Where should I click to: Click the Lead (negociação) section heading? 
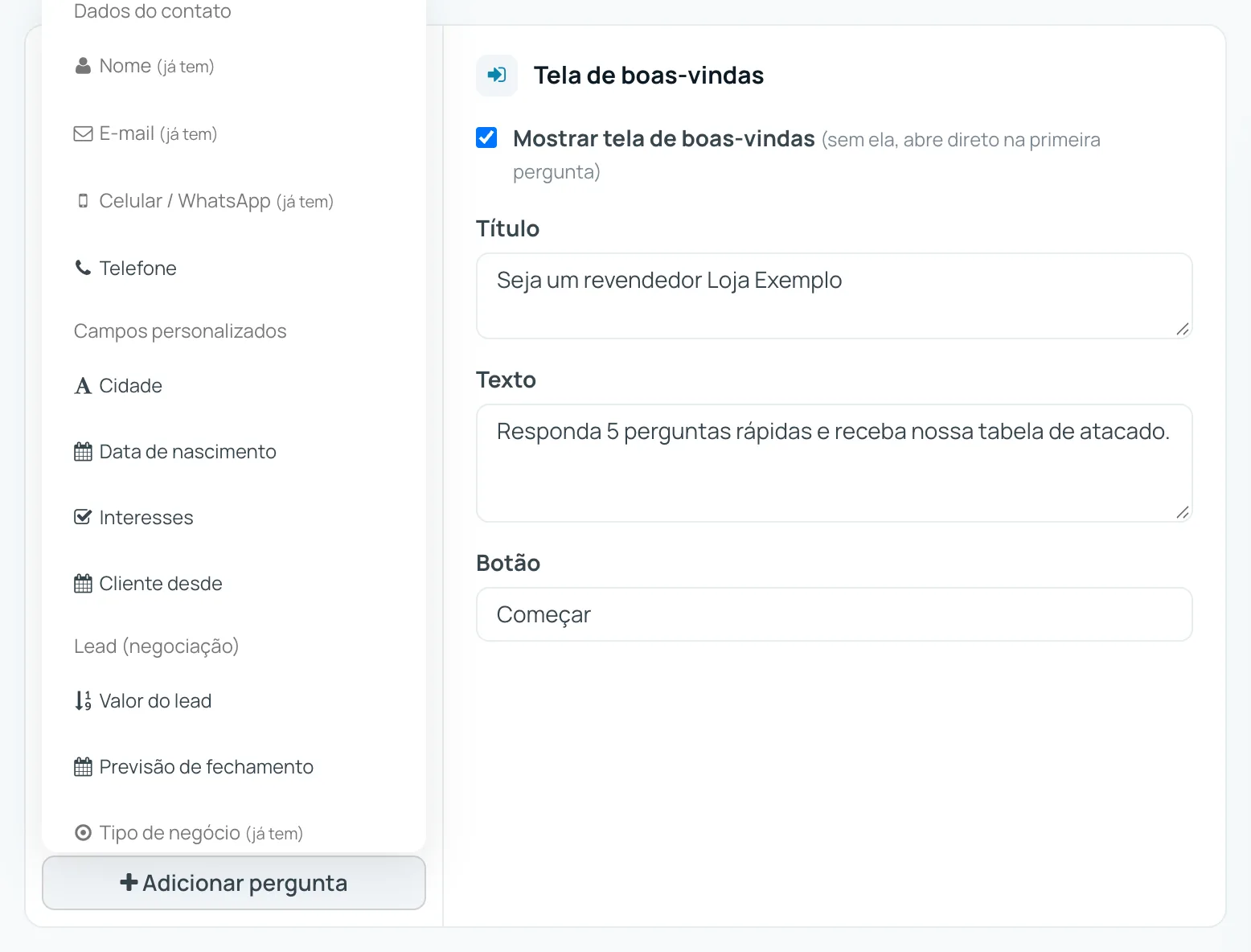tap(157, 646)
